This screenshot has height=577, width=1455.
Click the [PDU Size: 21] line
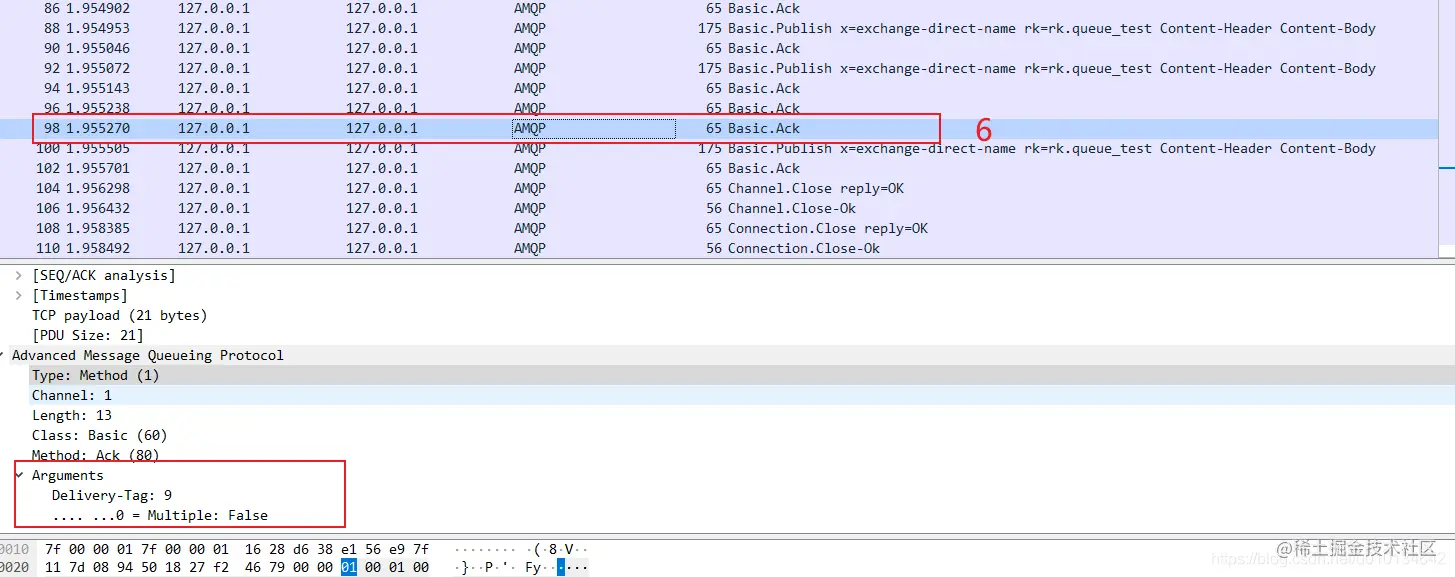click(x=87, y=335)
